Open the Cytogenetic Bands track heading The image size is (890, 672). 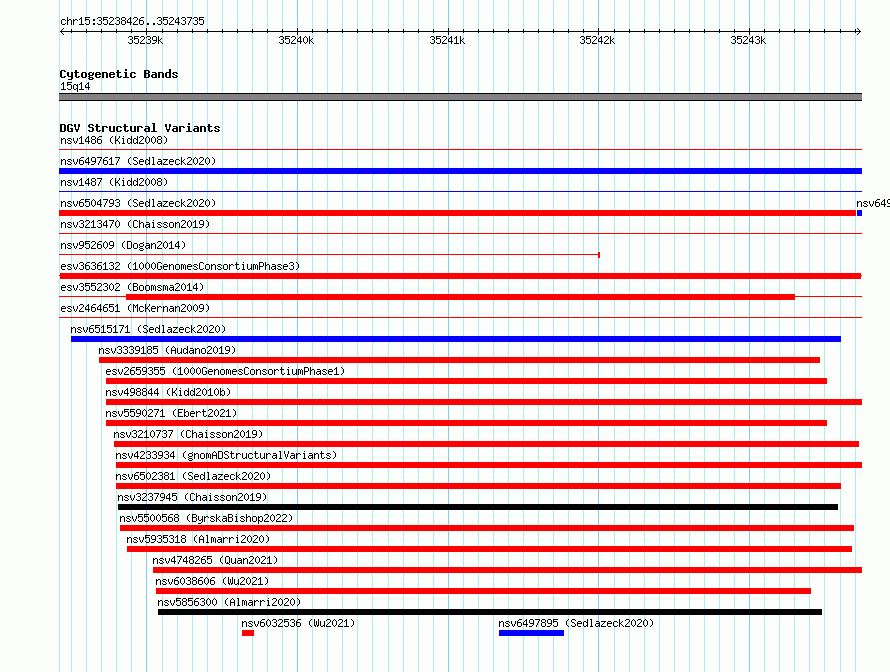(119, 74)
